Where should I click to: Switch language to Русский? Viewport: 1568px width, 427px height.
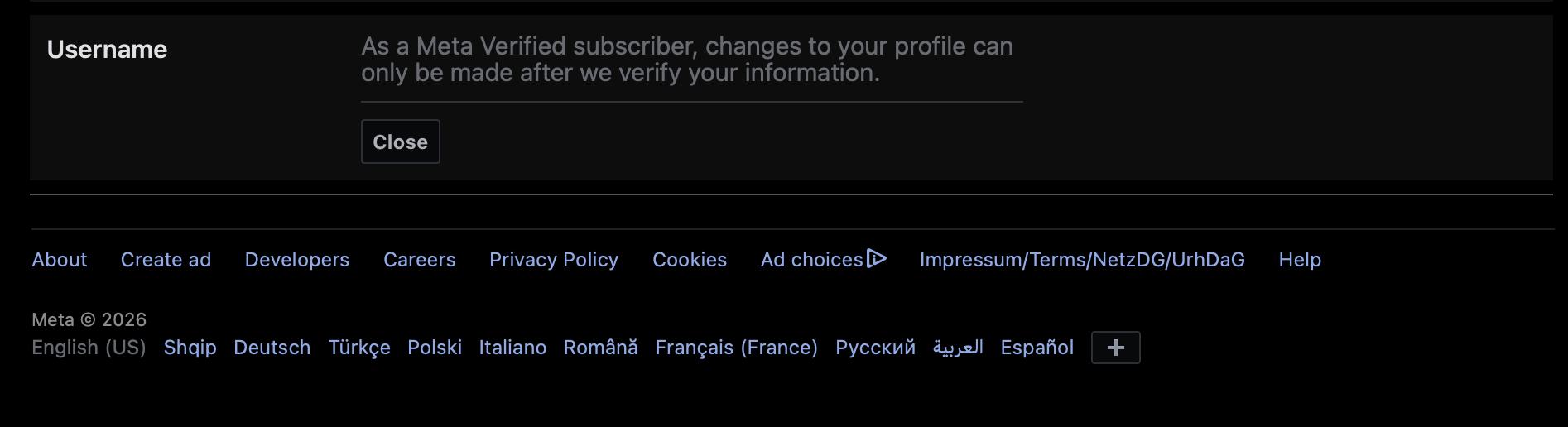875,348
